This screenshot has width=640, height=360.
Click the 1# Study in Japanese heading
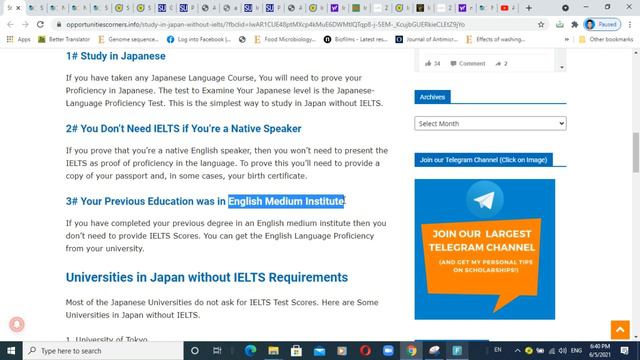(116, 56)
